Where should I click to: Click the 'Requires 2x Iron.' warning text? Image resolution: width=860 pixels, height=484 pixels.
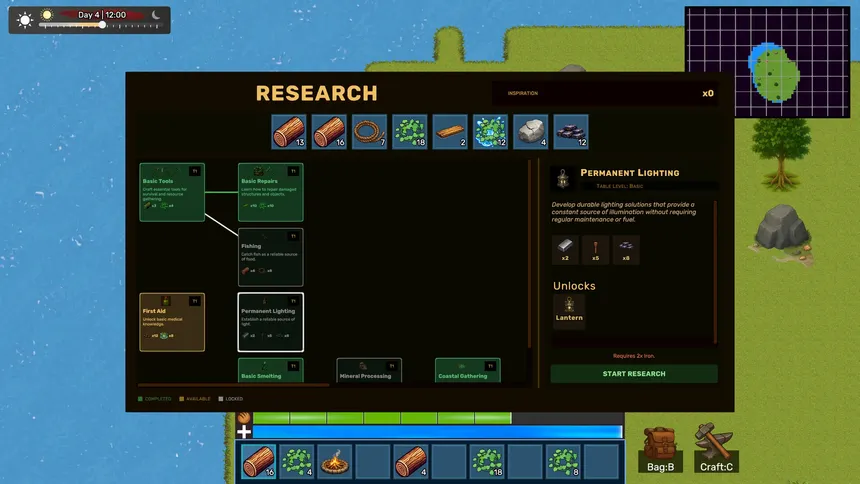click(633, 356)
